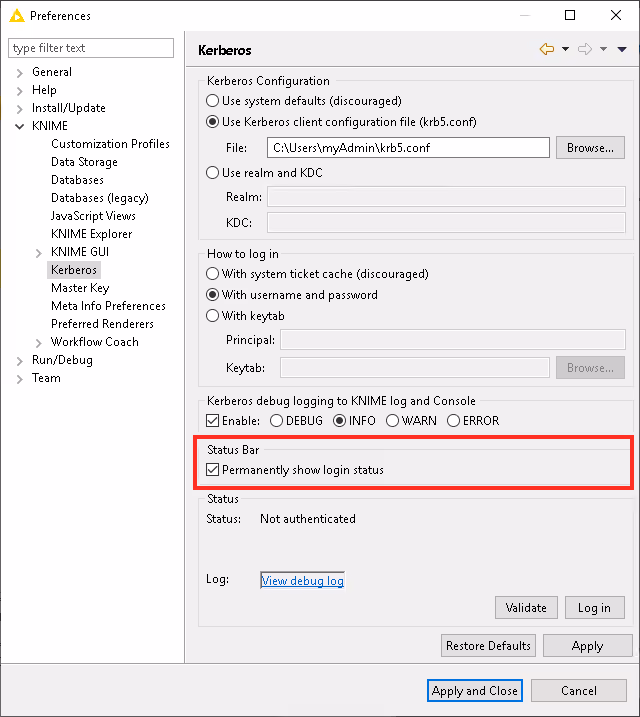Close the Preferences window

[616, 15]
